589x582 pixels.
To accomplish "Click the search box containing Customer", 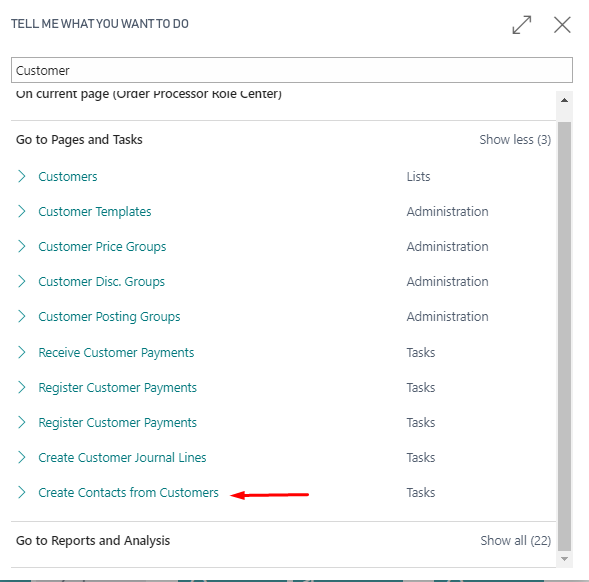I will (292, 70).
